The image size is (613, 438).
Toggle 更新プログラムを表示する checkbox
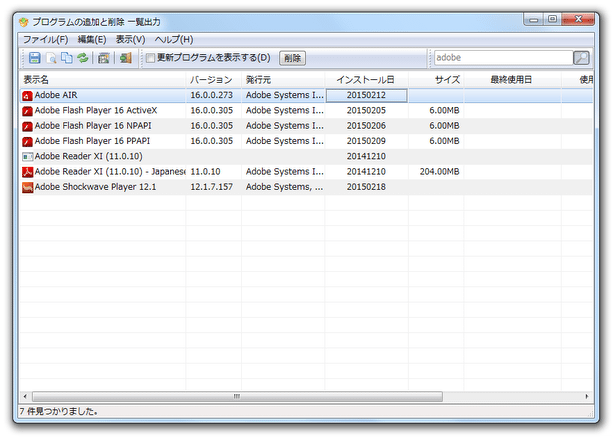tap(150, 58)
